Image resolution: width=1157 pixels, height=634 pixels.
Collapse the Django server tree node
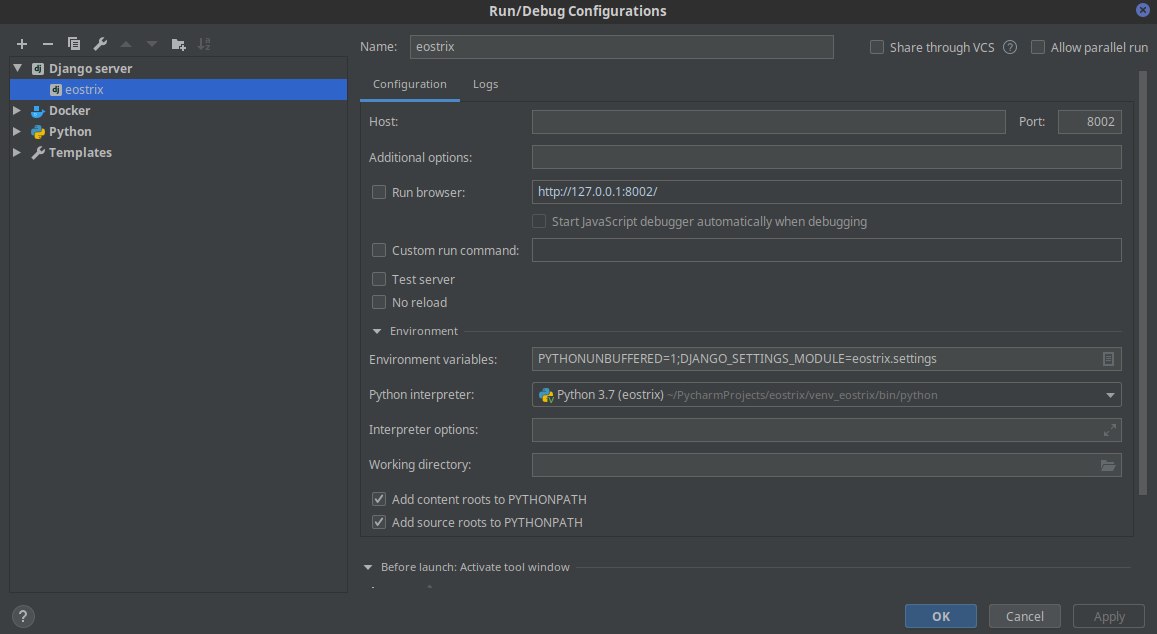click(x=18, y=68)
